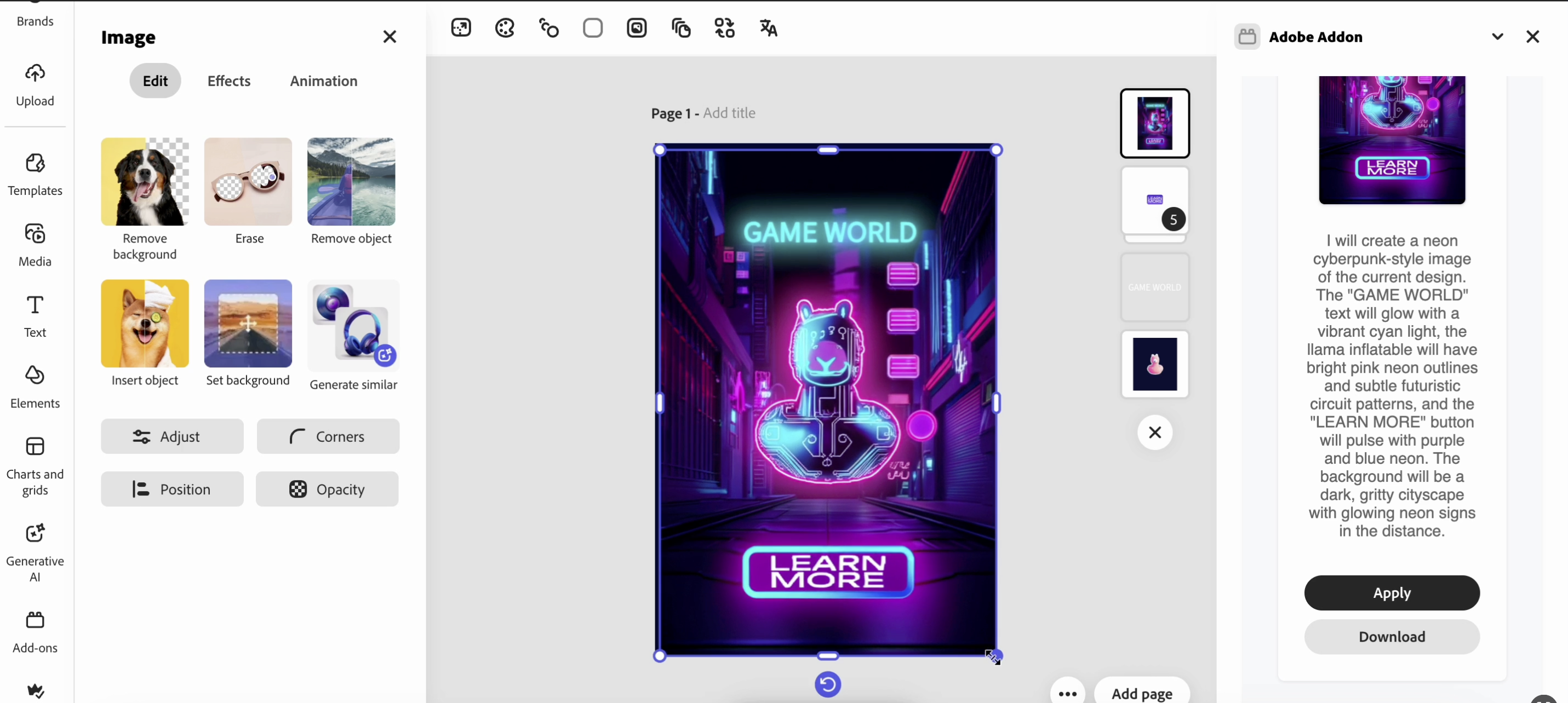Open the Opacity control
The height and width of the screenshot is (703, 1568).
point(327,489)
